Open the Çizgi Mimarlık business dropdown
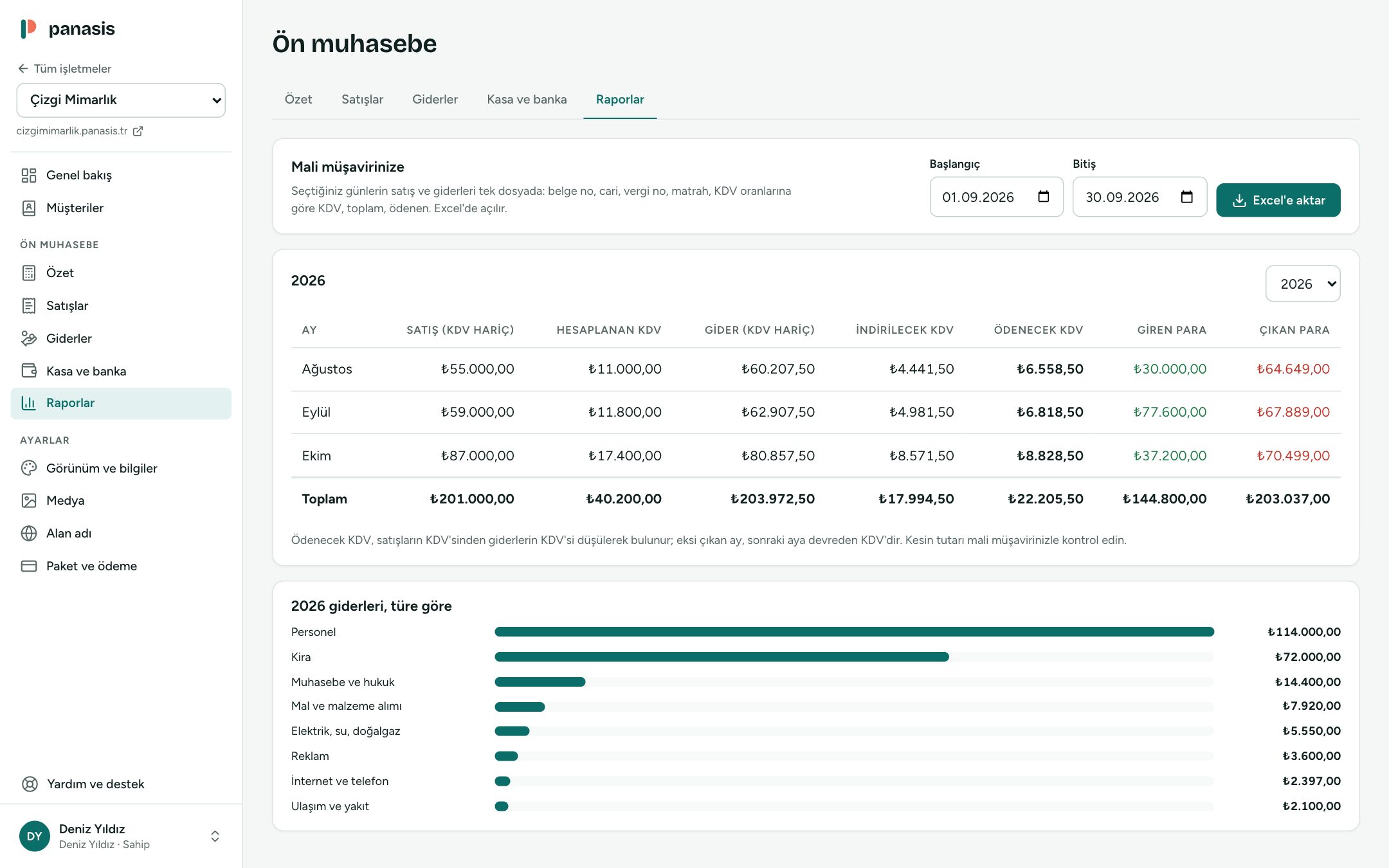 (121, 100)
